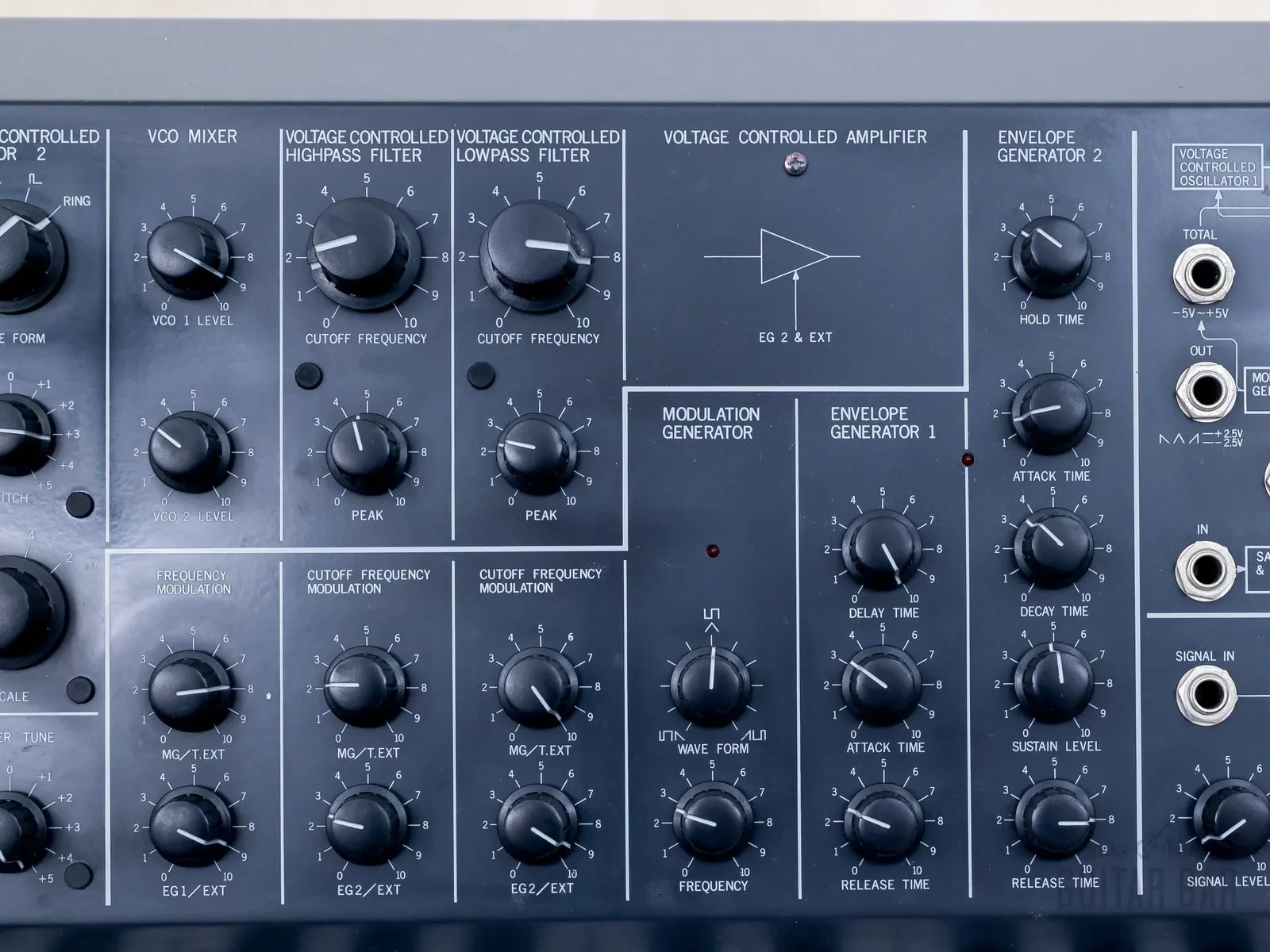Click the VCA amplifier triangle symbol
The width and height of the screenshot is (1270, 952).
[794, 256]
